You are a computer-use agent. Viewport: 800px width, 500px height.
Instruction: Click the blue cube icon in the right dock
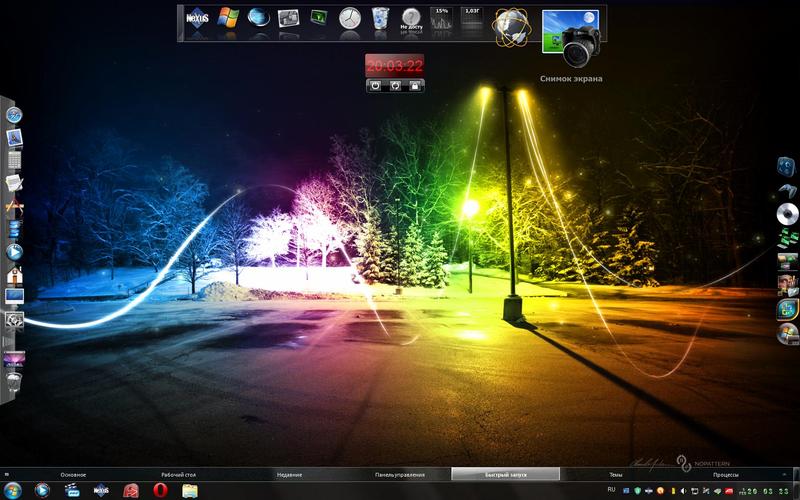point(787,167)
